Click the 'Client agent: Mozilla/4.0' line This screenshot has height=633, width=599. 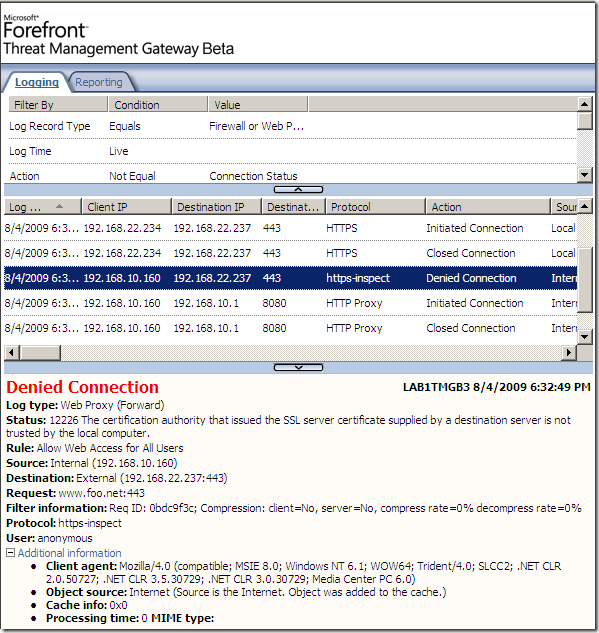(303, 572)
